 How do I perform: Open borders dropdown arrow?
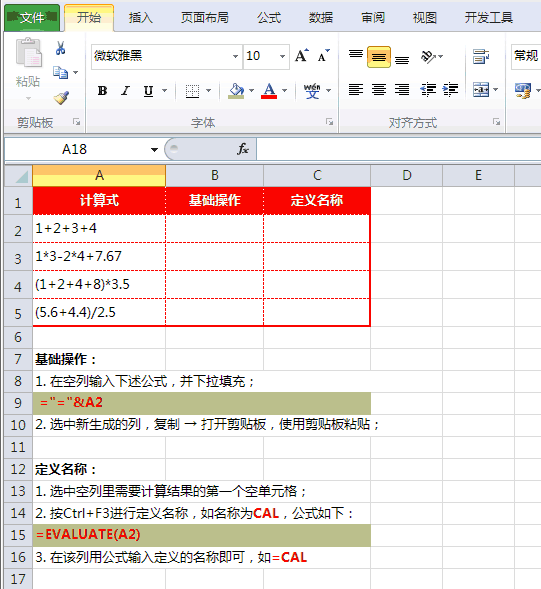[209, 91]
